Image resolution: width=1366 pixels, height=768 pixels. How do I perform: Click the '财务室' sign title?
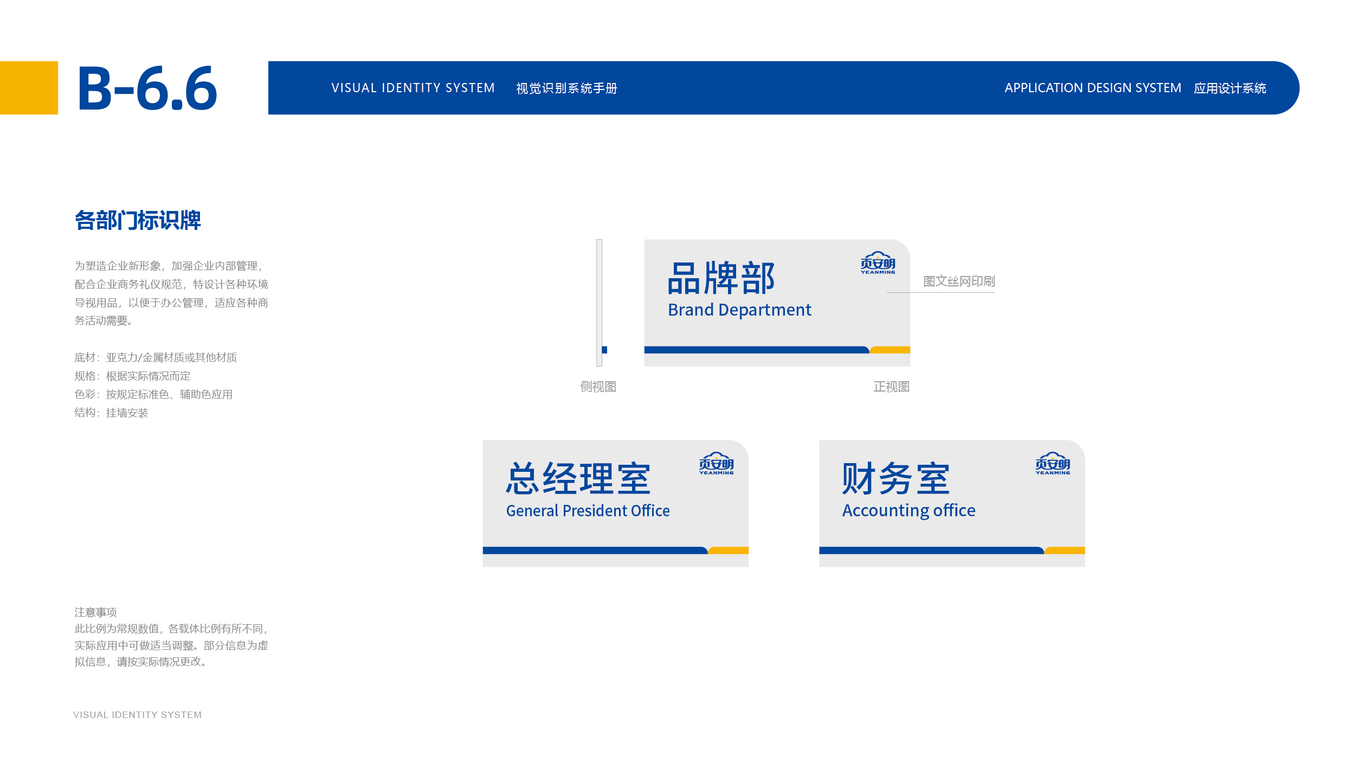tap(895, 478)
